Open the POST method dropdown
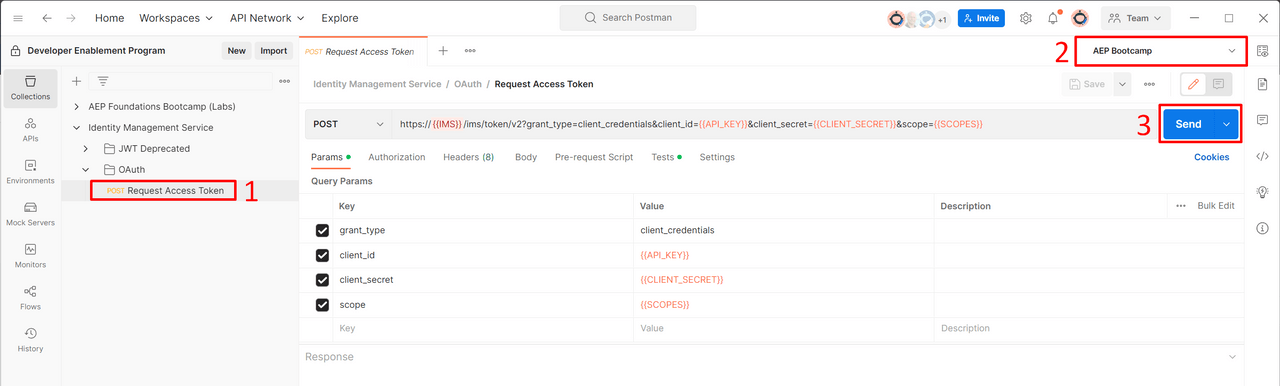 [x=348, y=124]
